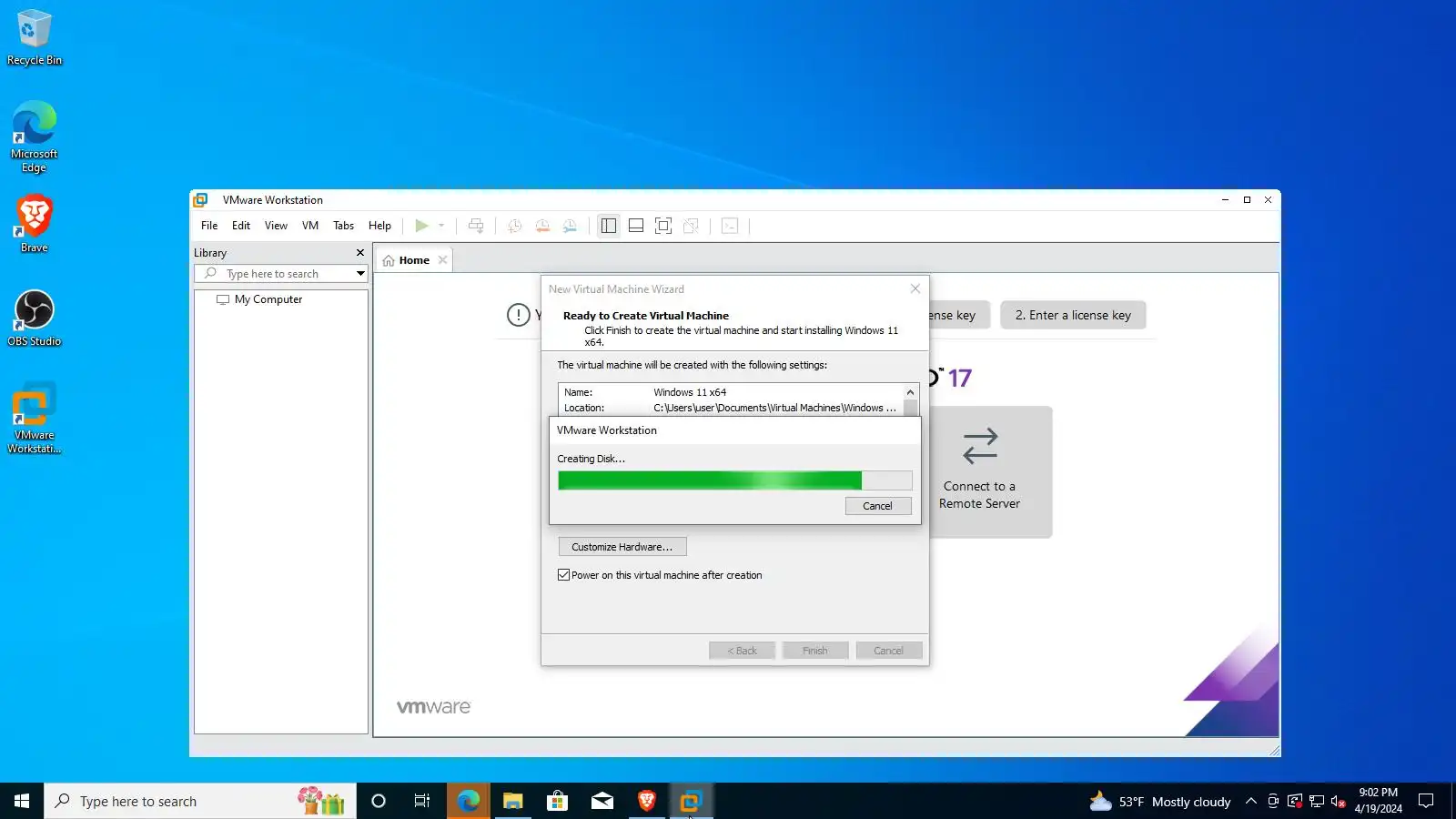Click the VMware Workstation title bar icon
Screen dimensions: 1456x819
[201, 200]
